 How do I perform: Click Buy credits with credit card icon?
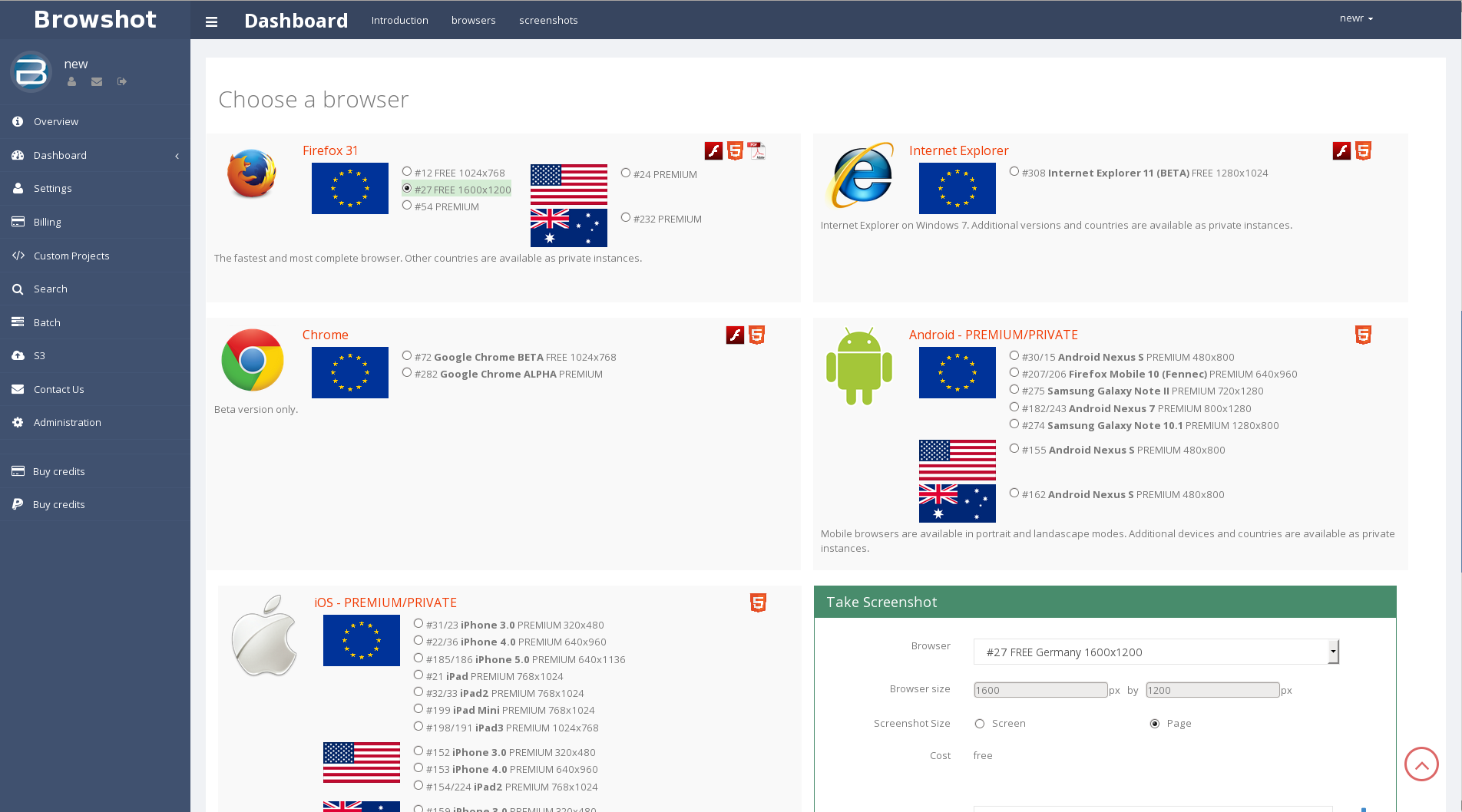(x=95, y=471)
